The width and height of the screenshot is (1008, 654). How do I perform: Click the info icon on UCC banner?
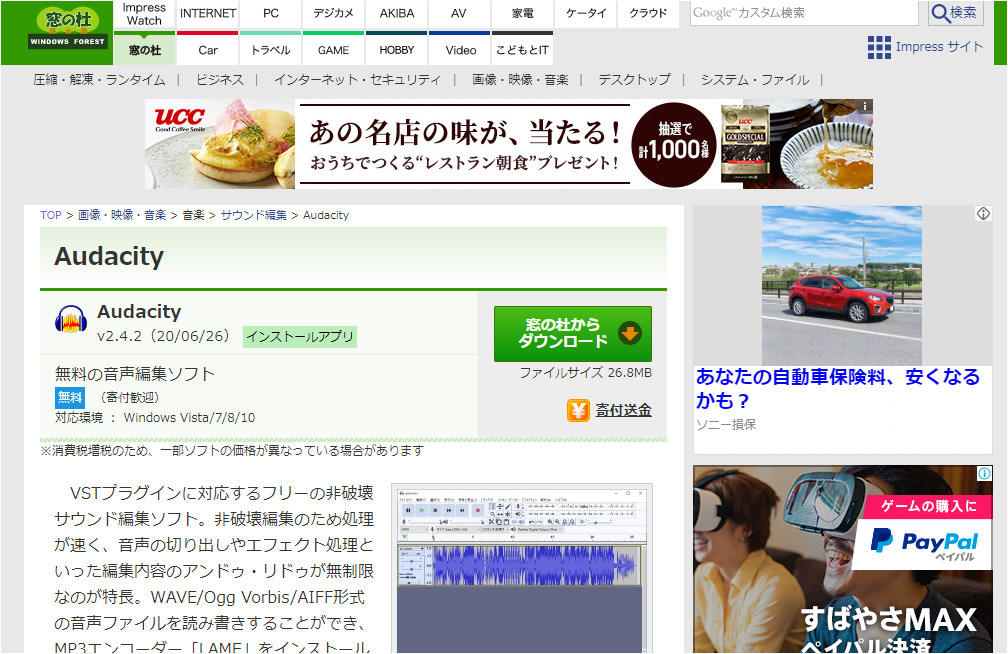click(x=866, y=106)
